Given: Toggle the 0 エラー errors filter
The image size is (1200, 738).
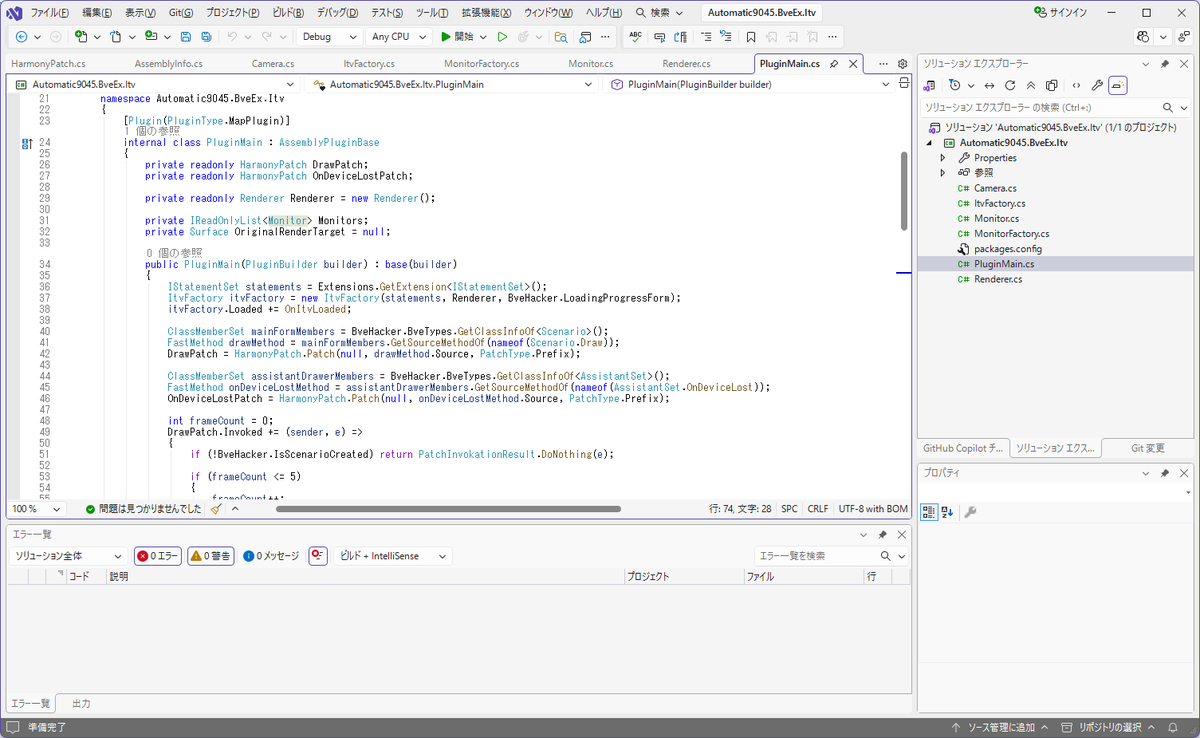Looking at the screenshot, I should point(158,556).
